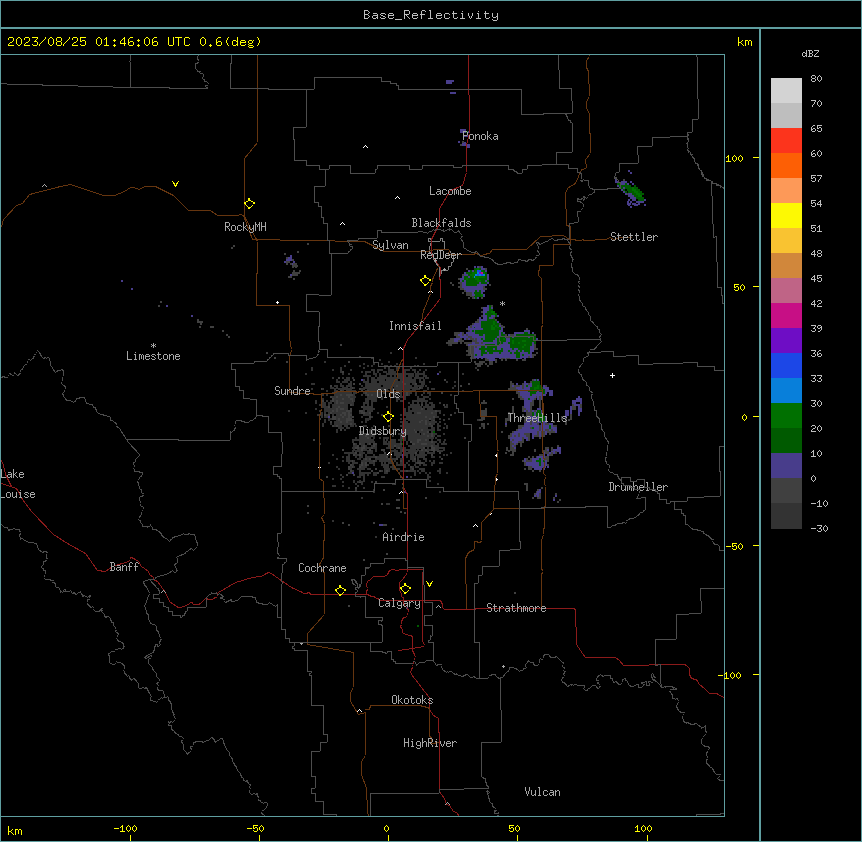Click the Cochrane label
Image resolution: width=862 pixels, height=842 pixels.
tap(322, 568)
